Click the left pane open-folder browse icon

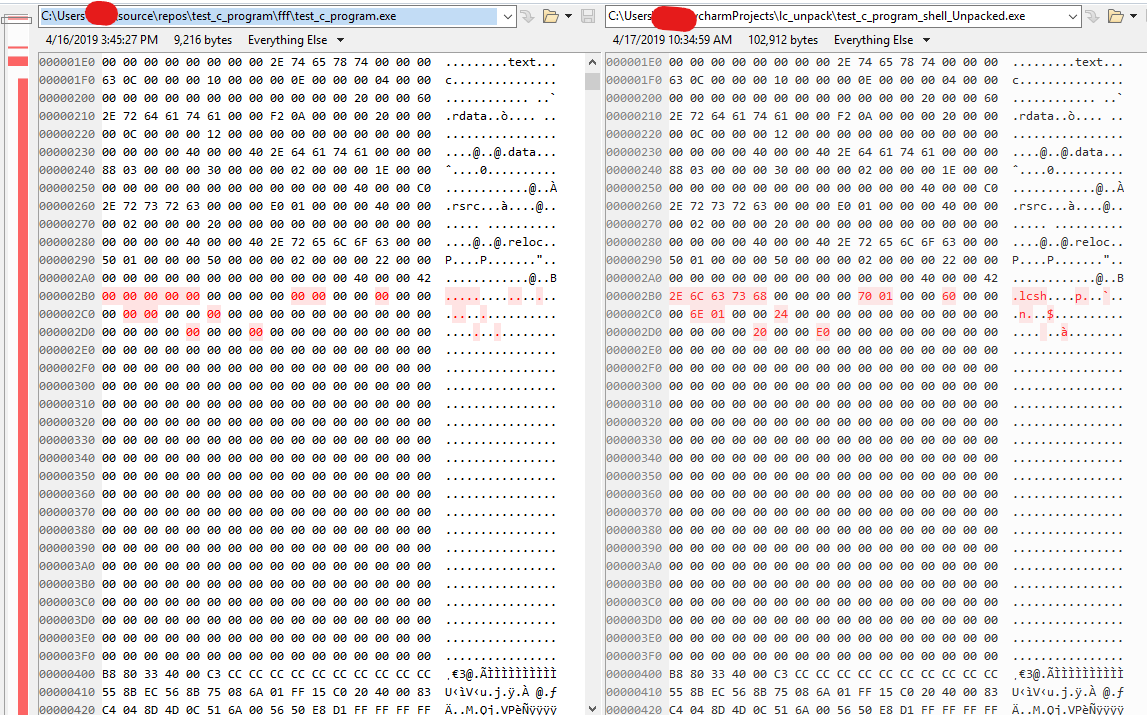[x=551, y=16]
